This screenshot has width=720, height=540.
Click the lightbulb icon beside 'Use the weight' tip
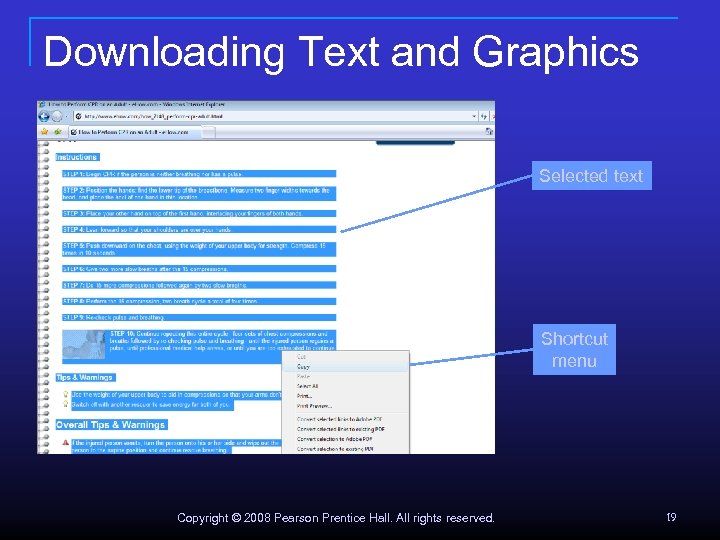66,394
